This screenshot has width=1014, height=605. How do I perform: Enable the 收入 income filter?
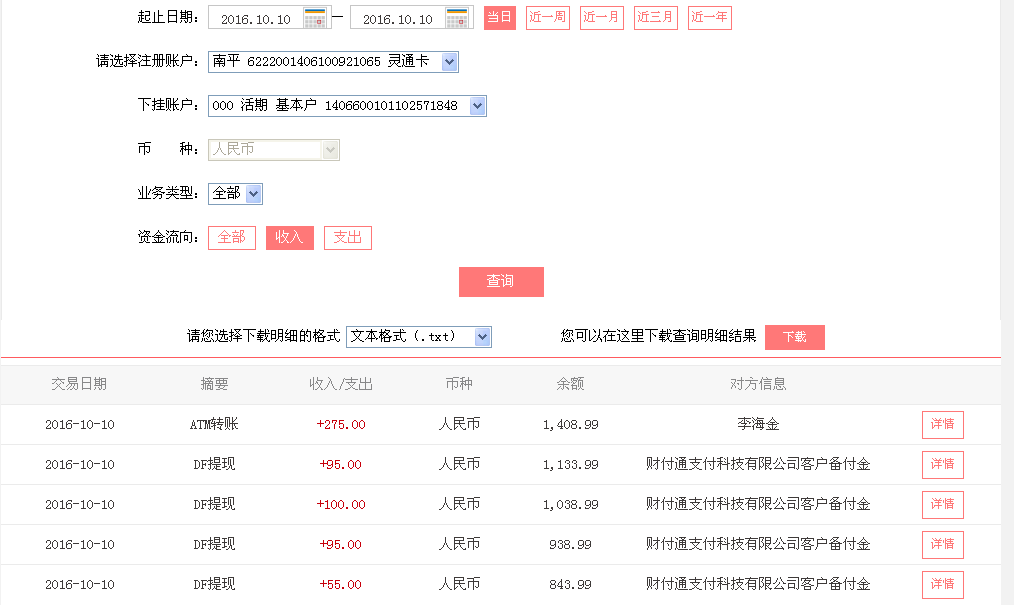point(289,237)
